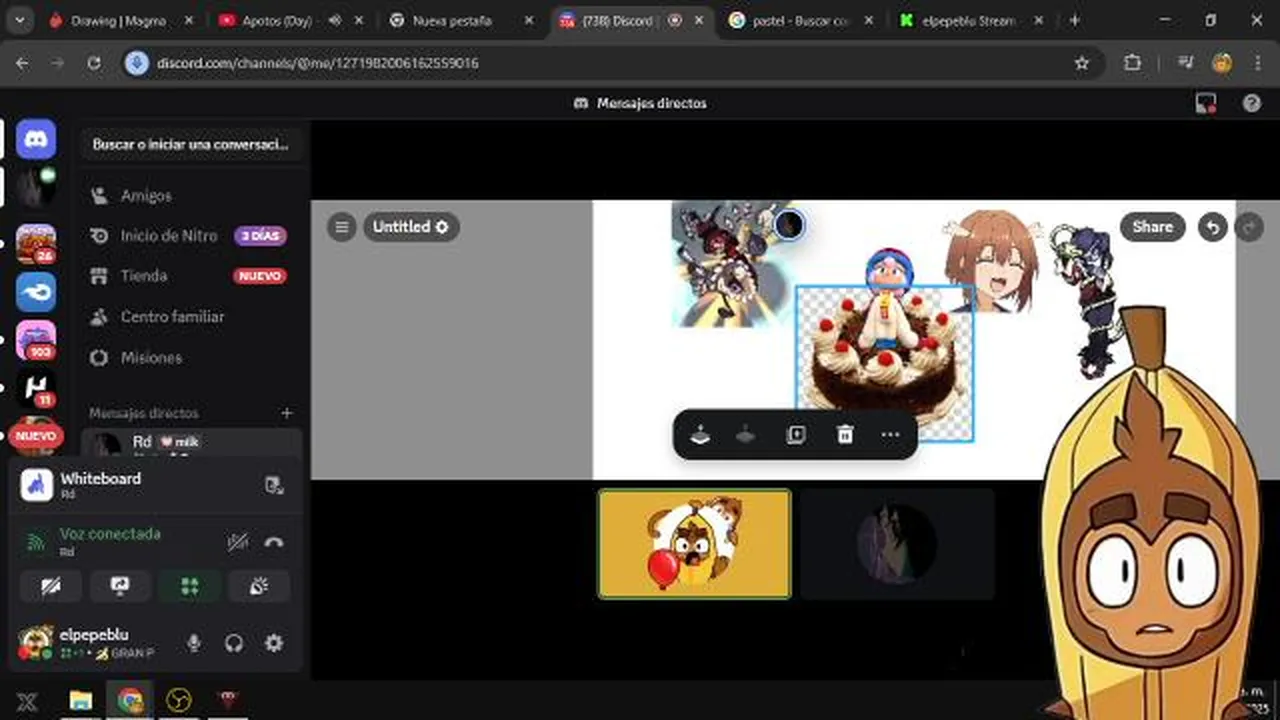The width and height of the screenshot is (1280, 720).
Task: Open a new Chrome tab with plus
Action: pyautogui.click(x=1074, y=20)
